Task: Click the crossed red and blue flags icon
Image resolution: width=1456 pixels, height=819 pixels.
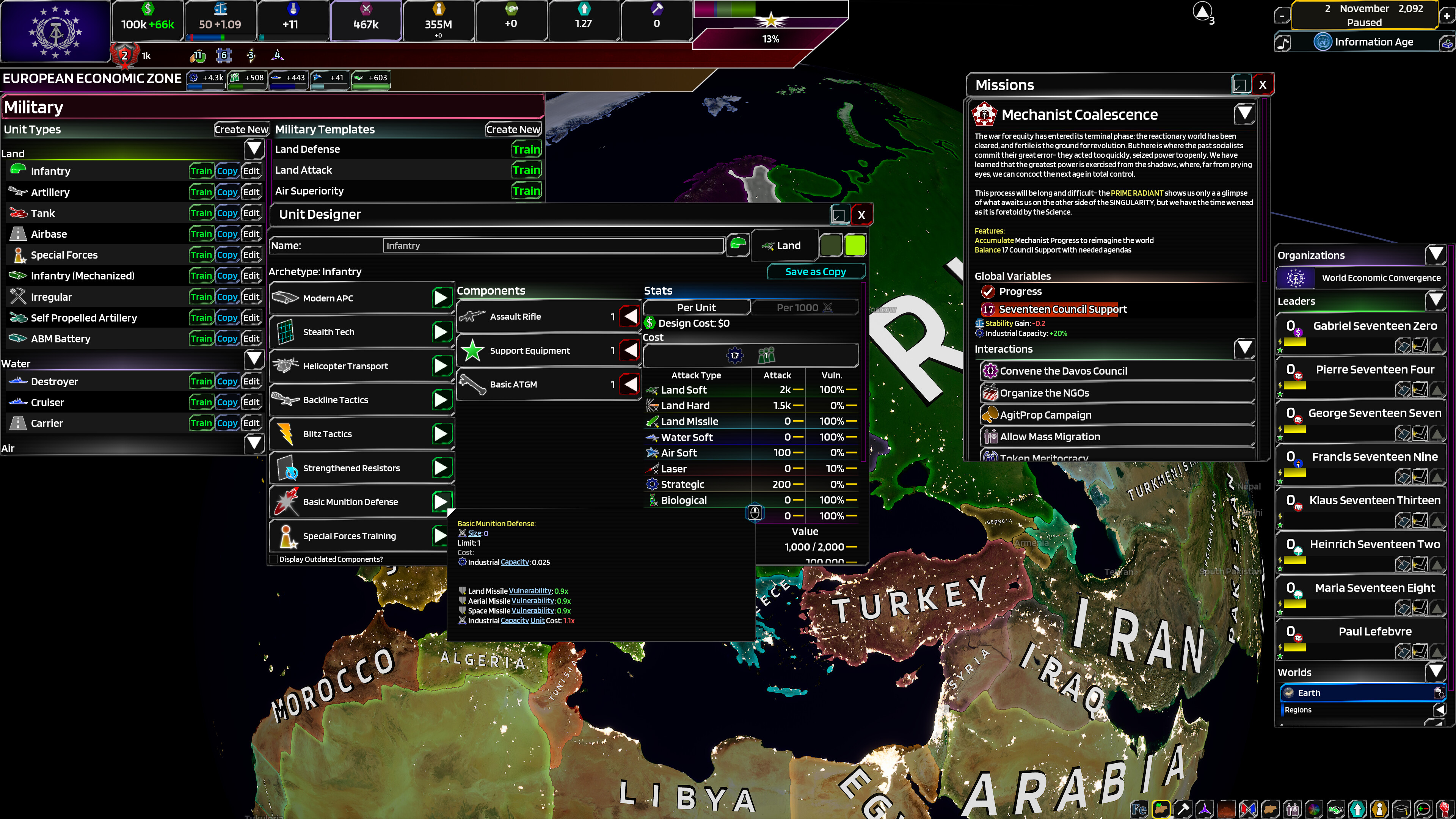Action: (1248, 810)
